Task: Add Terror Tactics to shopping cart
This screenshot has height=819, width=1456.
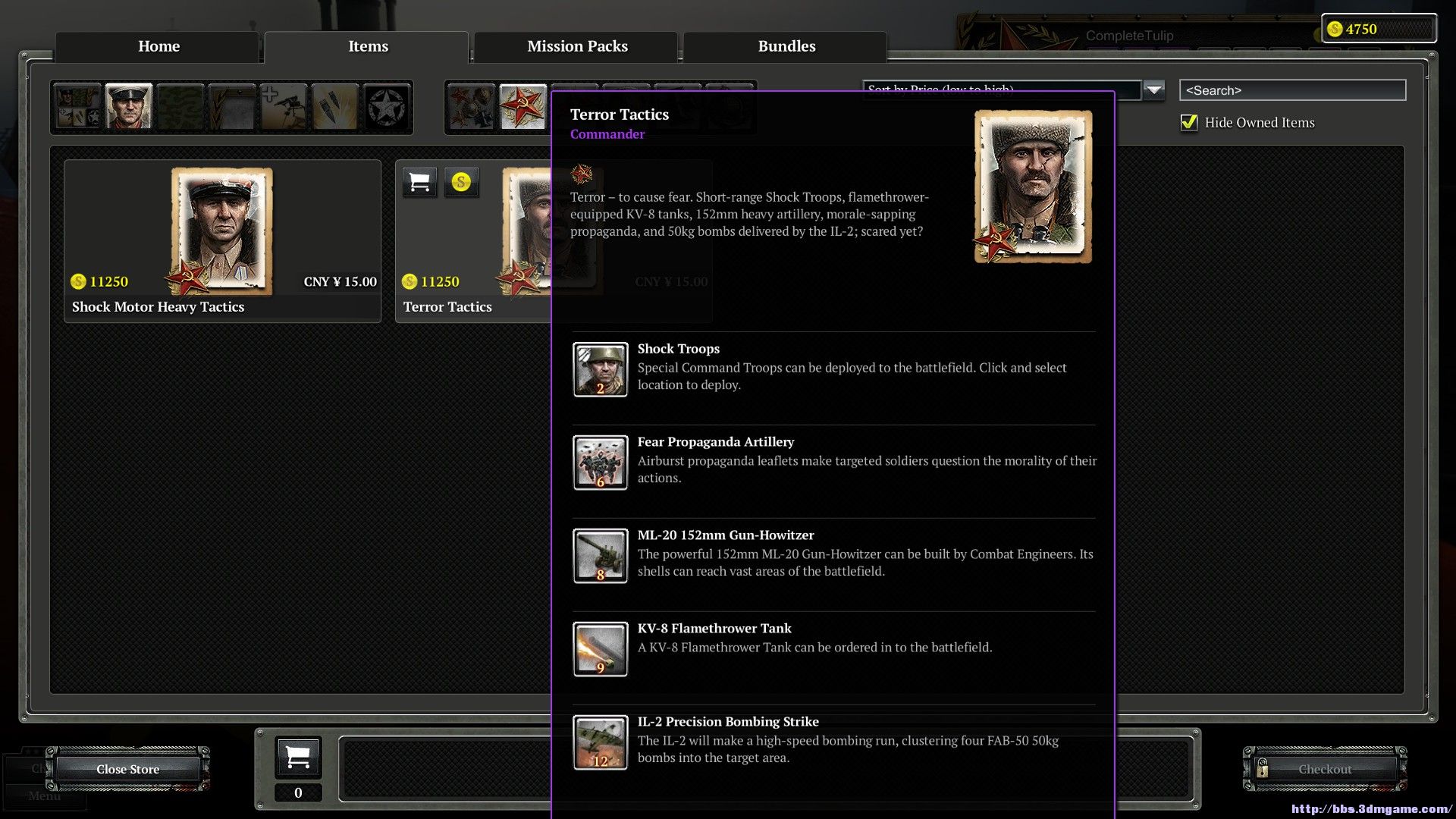Action: pos(419,182)
